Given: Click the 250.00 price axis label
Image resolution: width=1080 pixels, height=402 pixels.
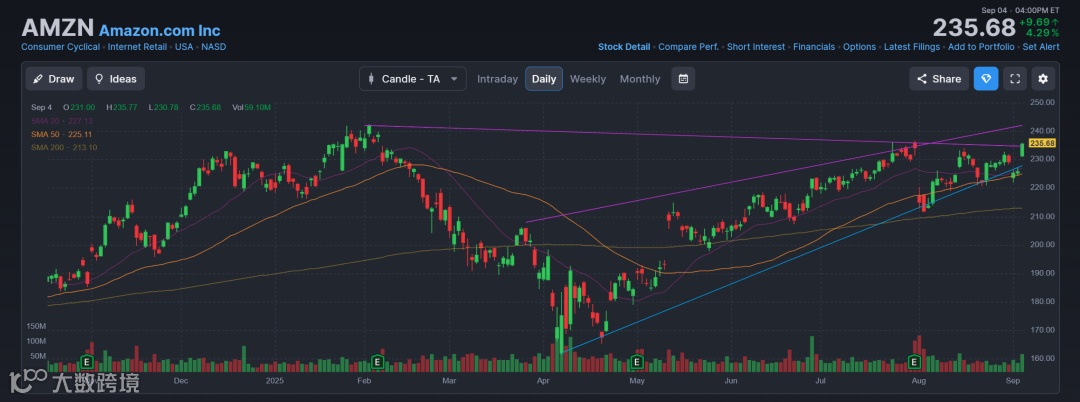Looking at the screenshot, I should (1043, 103).
